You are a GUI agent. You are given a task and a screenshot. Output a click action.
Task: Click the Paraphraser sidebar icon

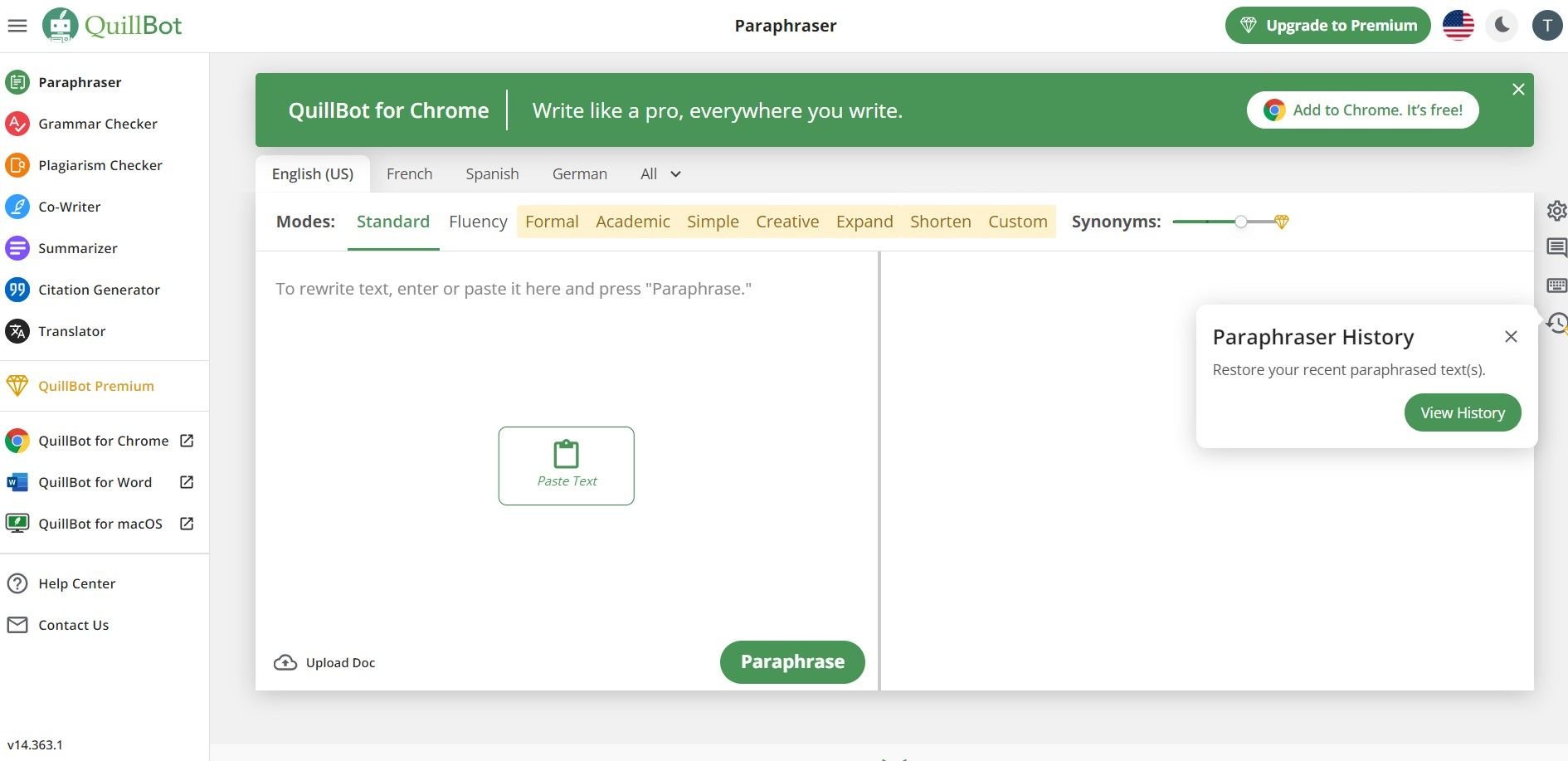point(17,82)
